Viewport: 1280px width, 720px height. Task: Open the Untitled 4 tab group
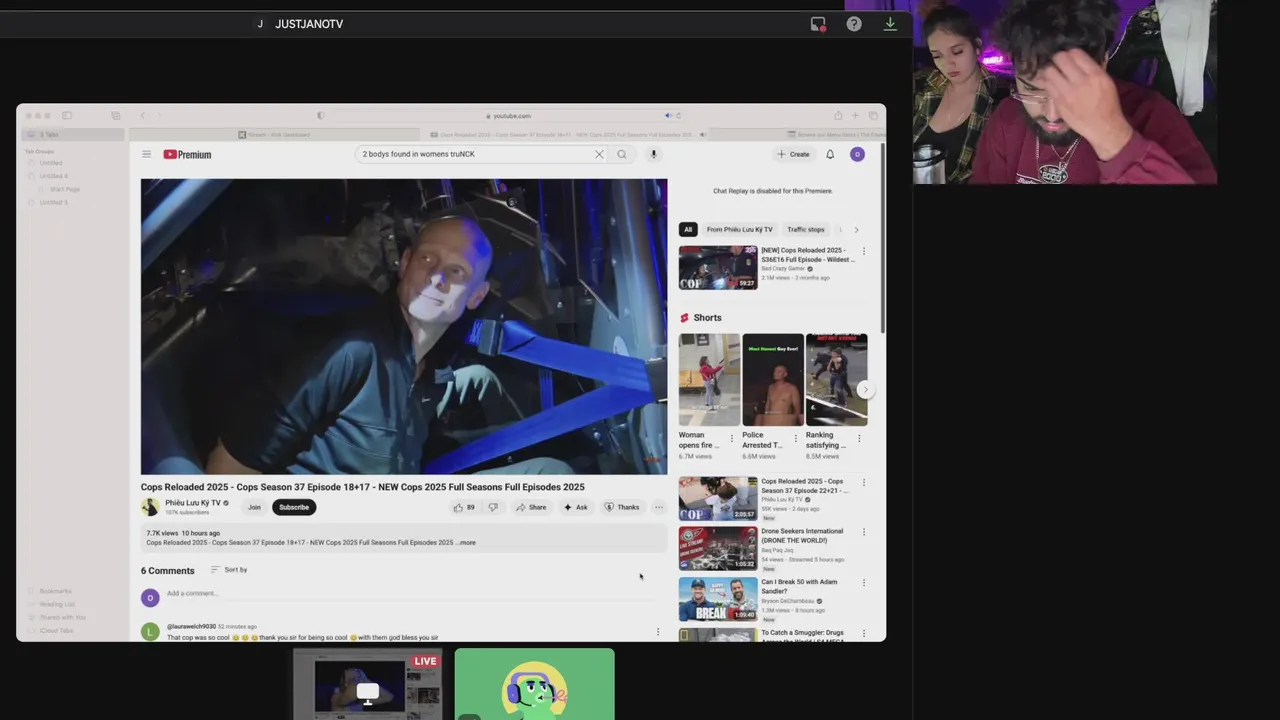point(54,176)
